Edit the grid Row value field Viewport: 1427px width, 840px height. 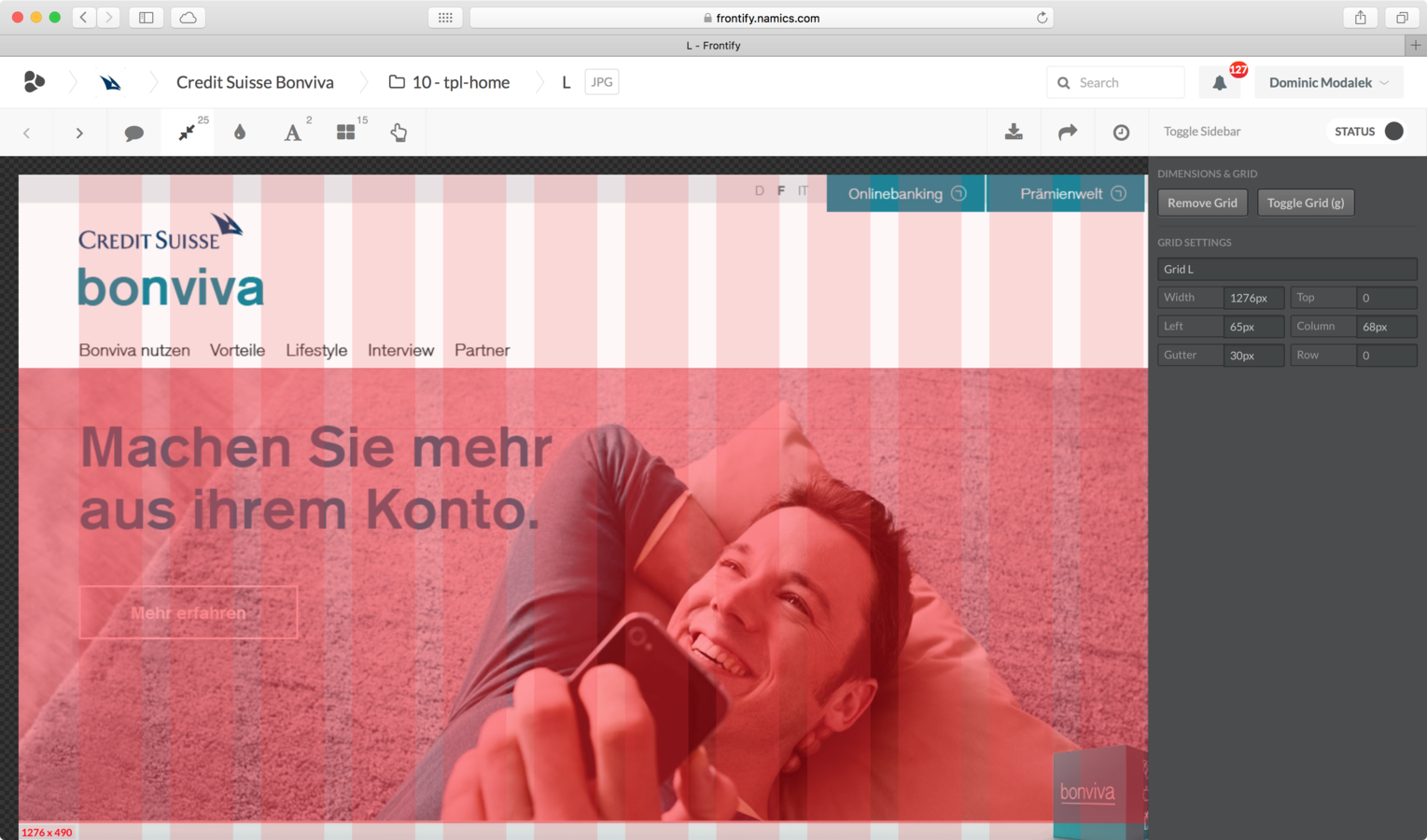pyautogui.click(x=1386, y=355)
